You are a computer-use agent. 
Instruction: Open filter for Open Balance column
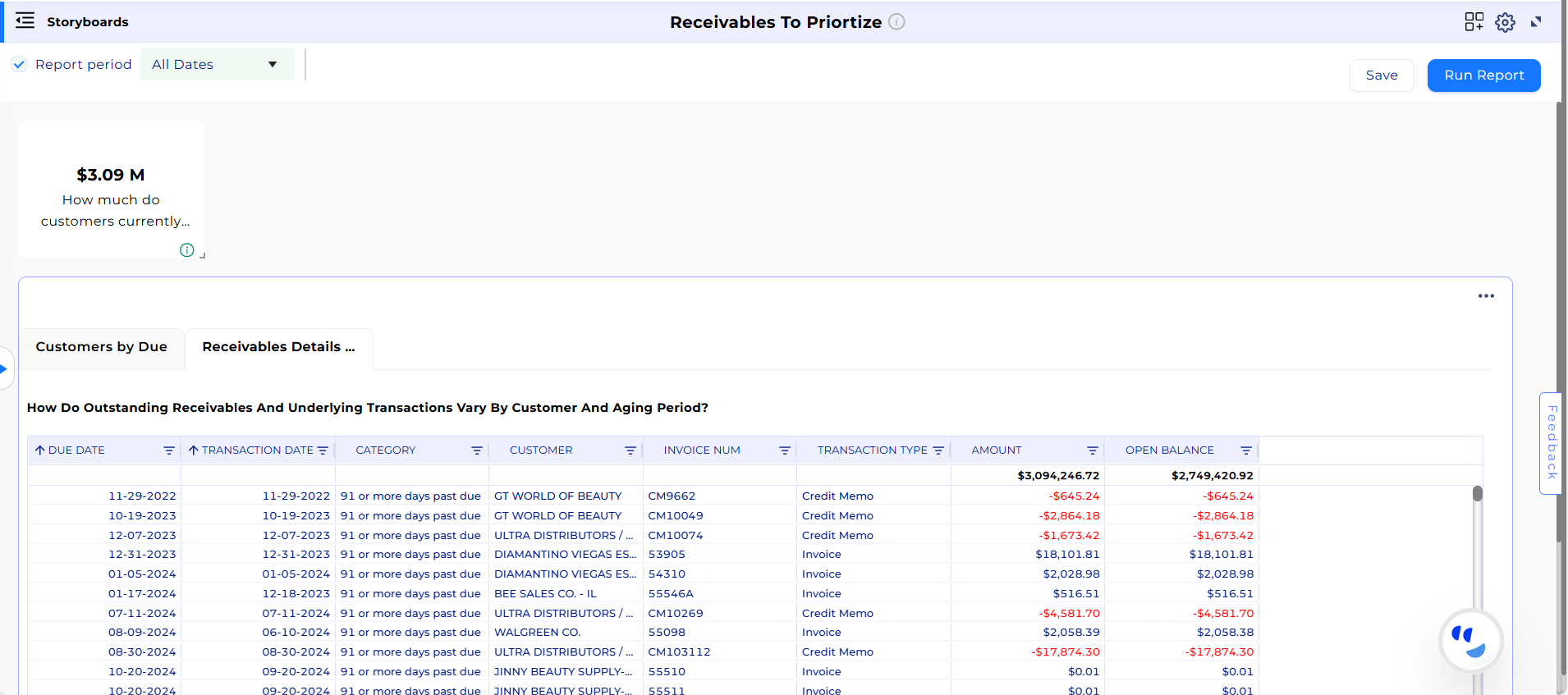click(x=1245, y=450)
